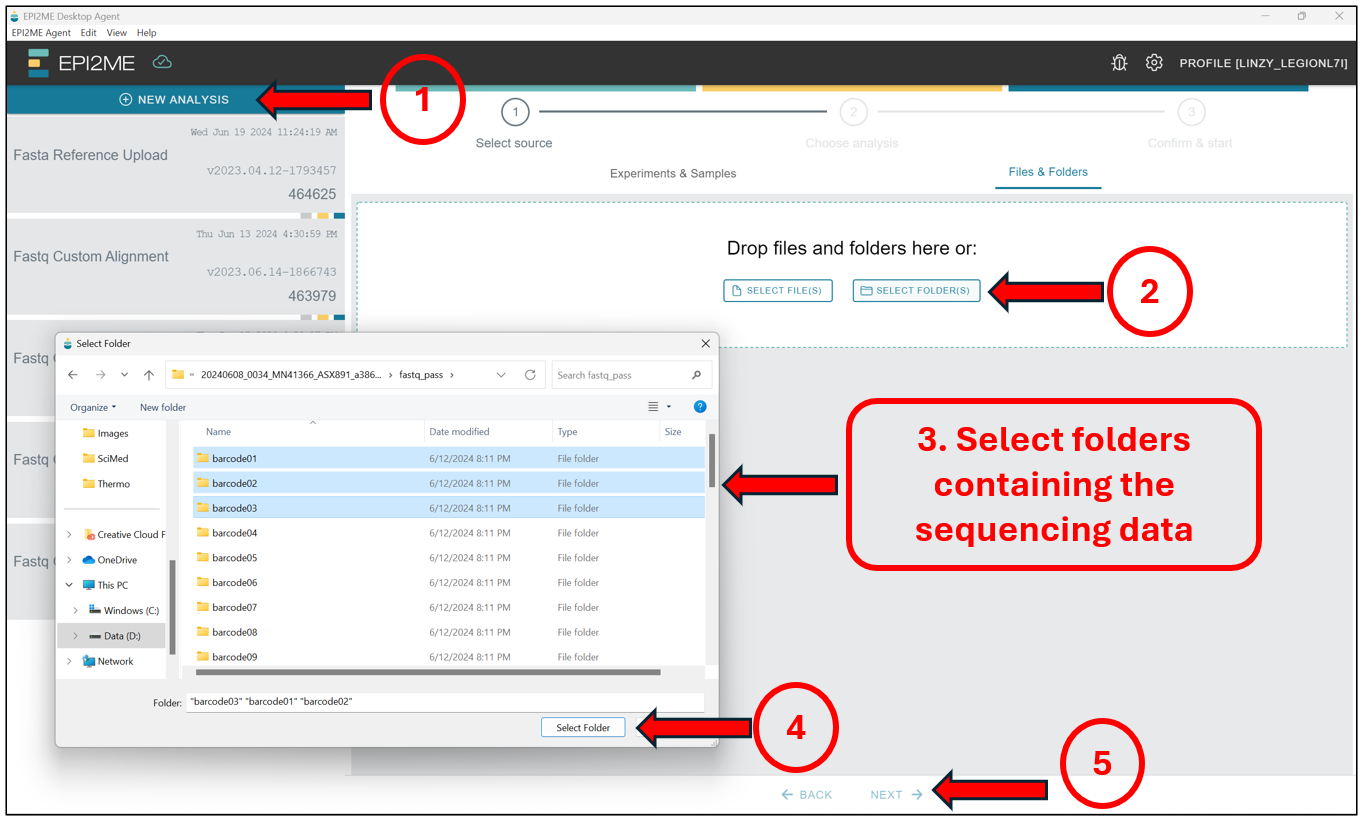
Task: Open the bug report icon in header
Action: pyautogui.click(x=1119, y=62)
